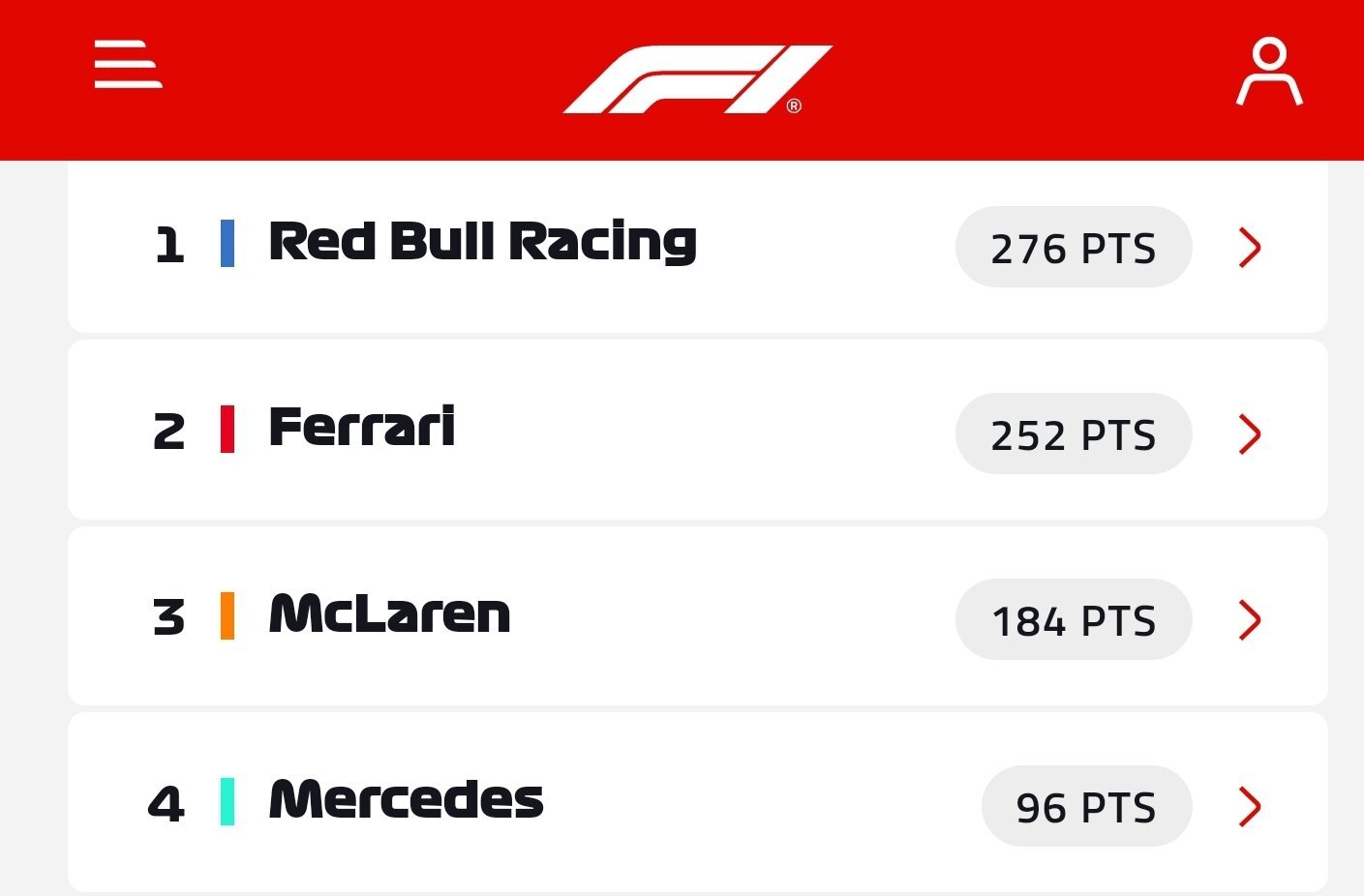1364x896 pixels.
Task: Expand McLaren row chevron arrow
Action: (x=1250, y=620)
